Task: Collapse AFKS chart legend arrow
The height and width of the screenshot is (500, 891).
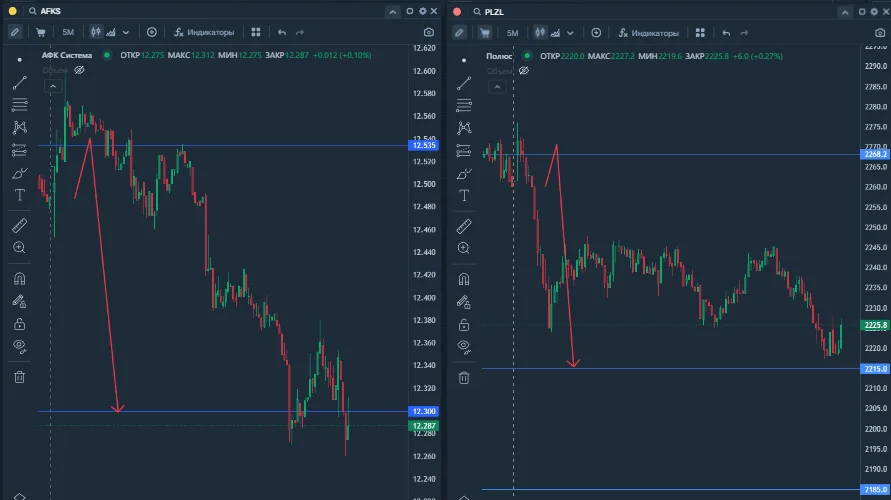Action: [53, 86]
